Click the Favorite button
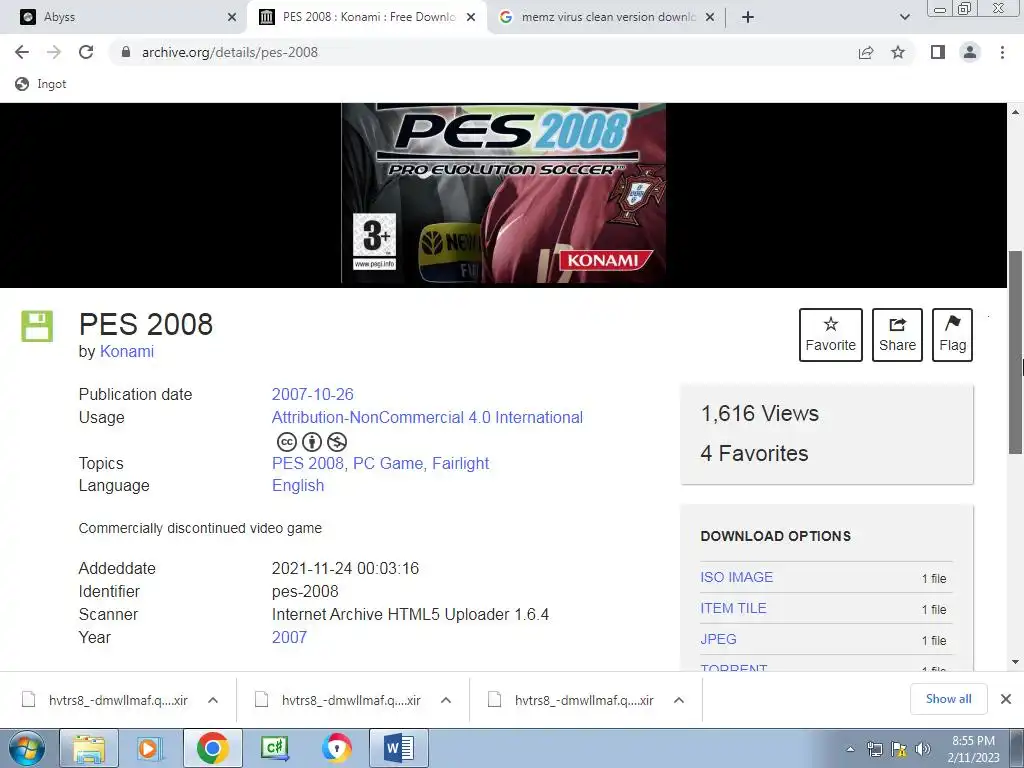1024x768 pixels. [x=831, y=334]
